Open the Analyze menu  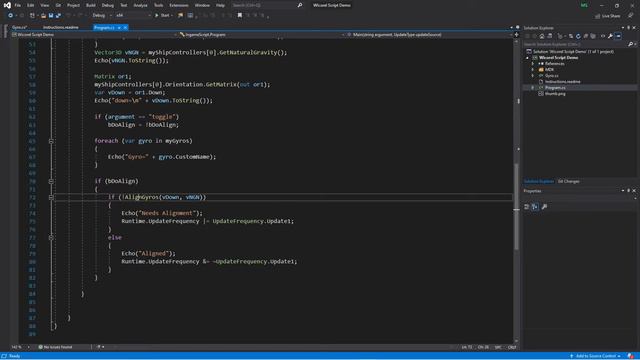tap(140, 5)
